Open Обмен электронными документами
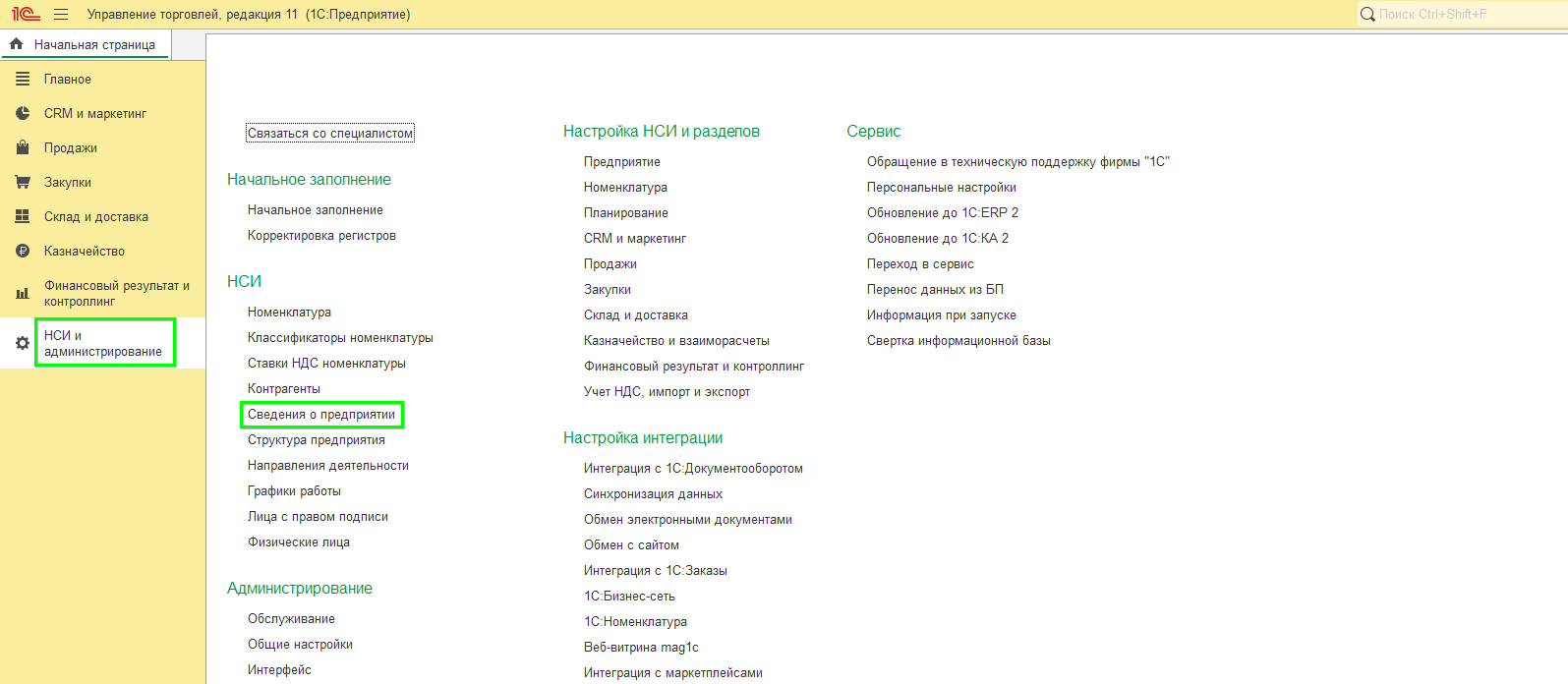 click(688, 519)
